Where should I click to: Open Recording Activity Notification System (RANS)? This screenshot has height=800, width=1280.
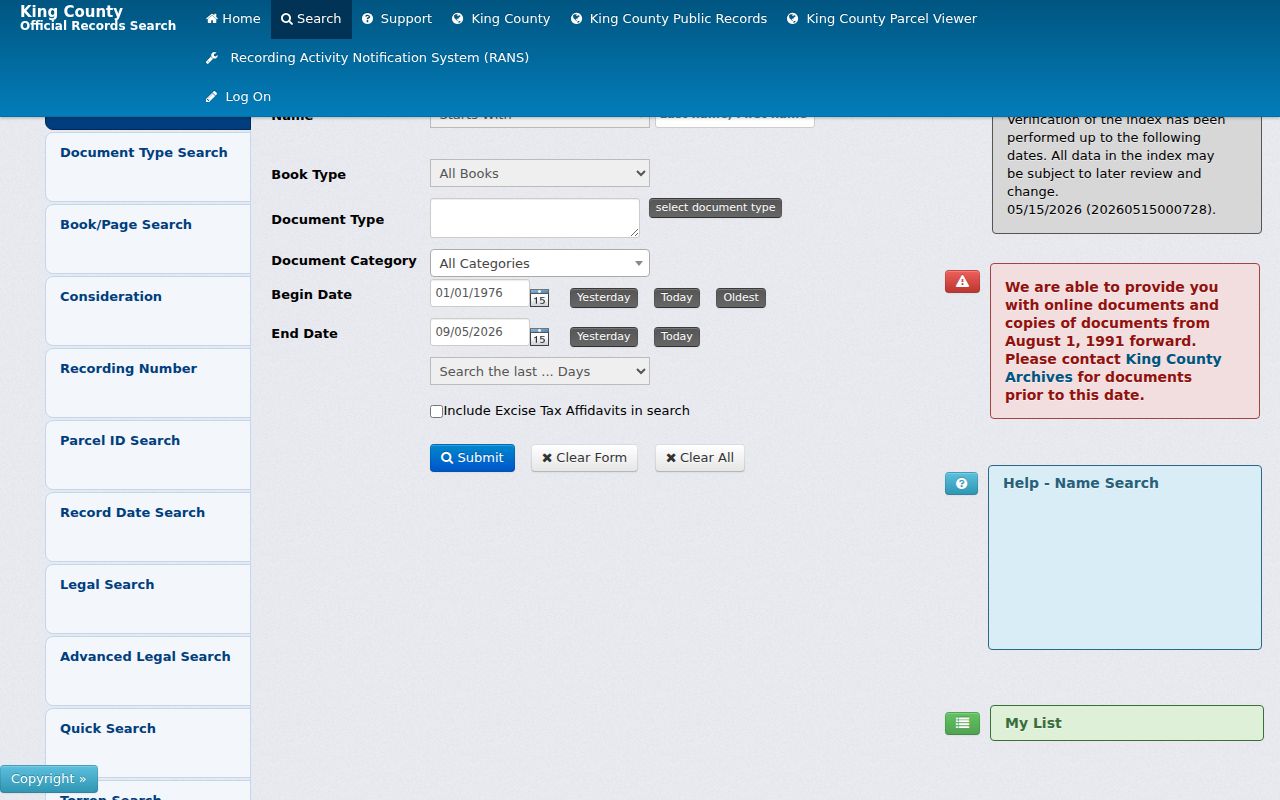(367, 58)
